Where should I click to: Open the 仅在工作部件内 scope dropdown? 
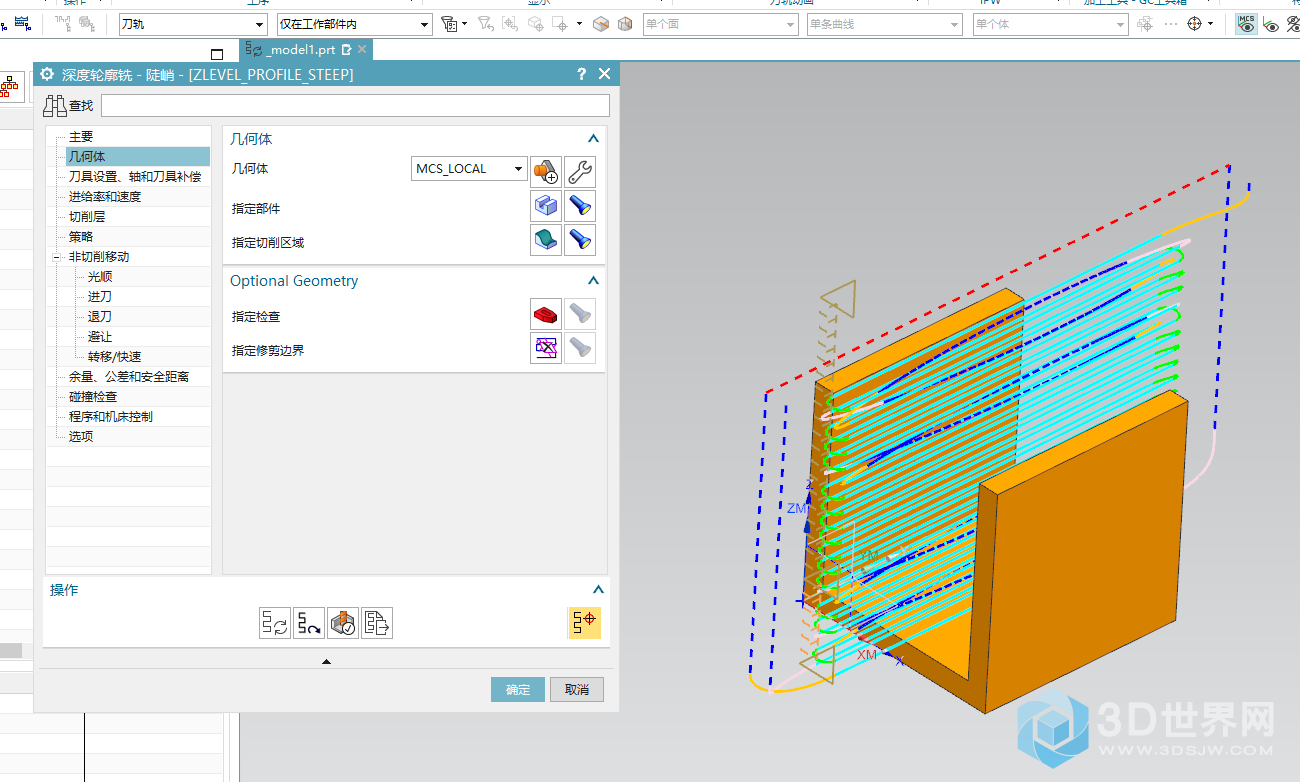point(354,24)
